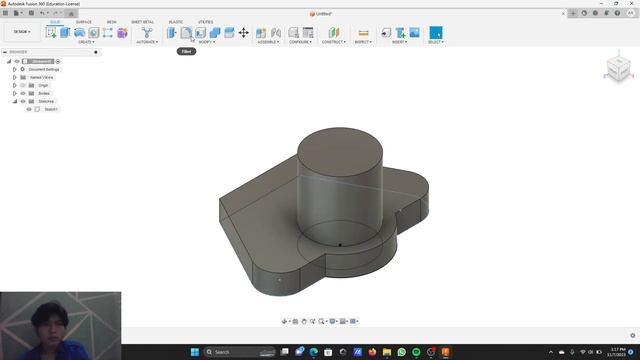This screenshot has height=360, width=640.
Task: Hide the Bodies folder
Action: (23, 93)
